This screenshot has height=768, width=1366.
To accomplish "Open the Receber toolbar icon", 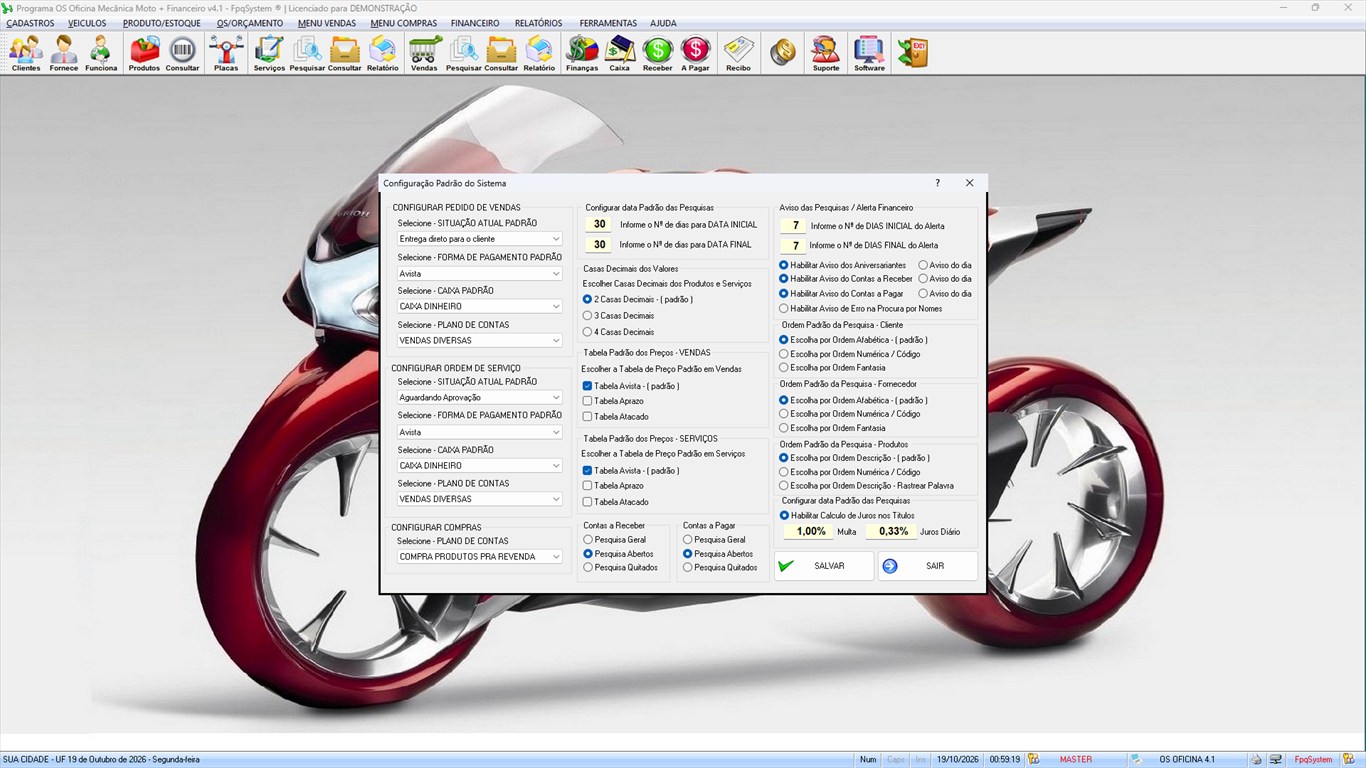I will [x=658, y=54].
